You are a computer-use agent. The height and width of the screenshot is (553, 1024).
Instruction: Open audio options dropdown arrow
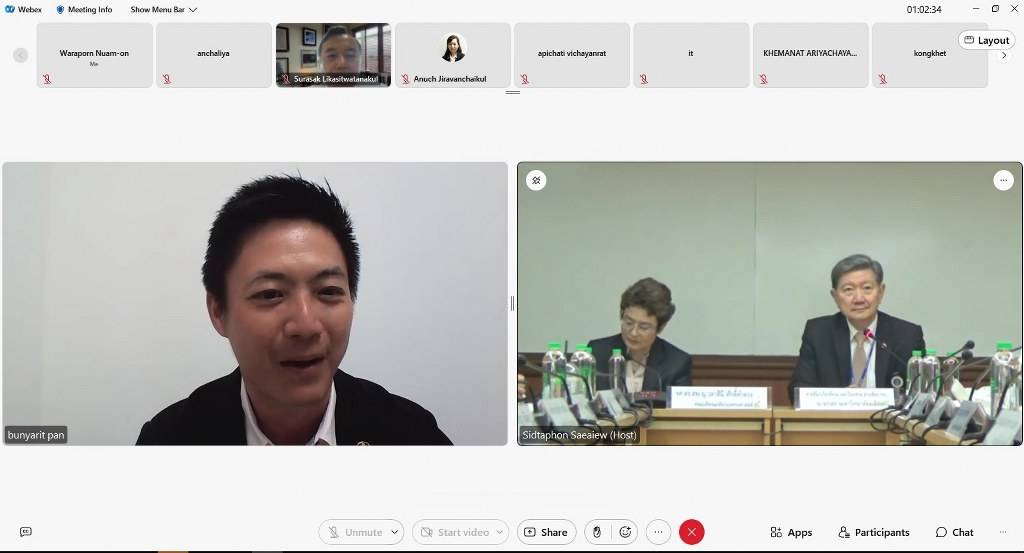point(394,532)
